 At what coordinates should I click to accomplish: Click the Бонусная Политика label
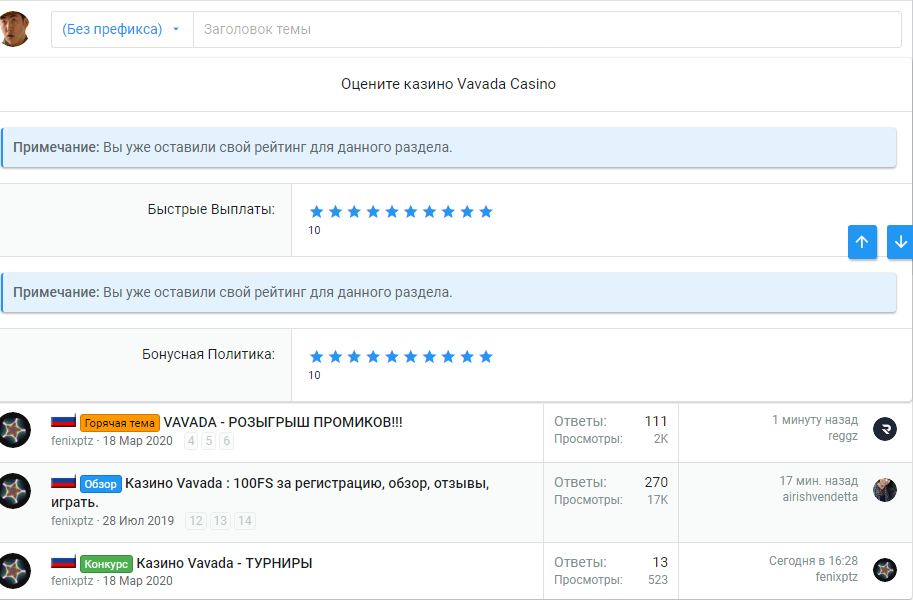pos(208,354)
